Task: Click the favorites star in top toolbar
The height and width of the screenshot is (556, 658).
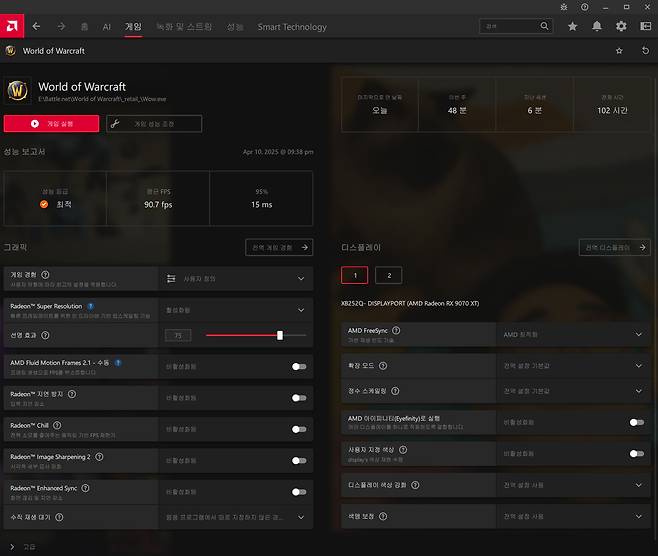Action: (573, 26)
